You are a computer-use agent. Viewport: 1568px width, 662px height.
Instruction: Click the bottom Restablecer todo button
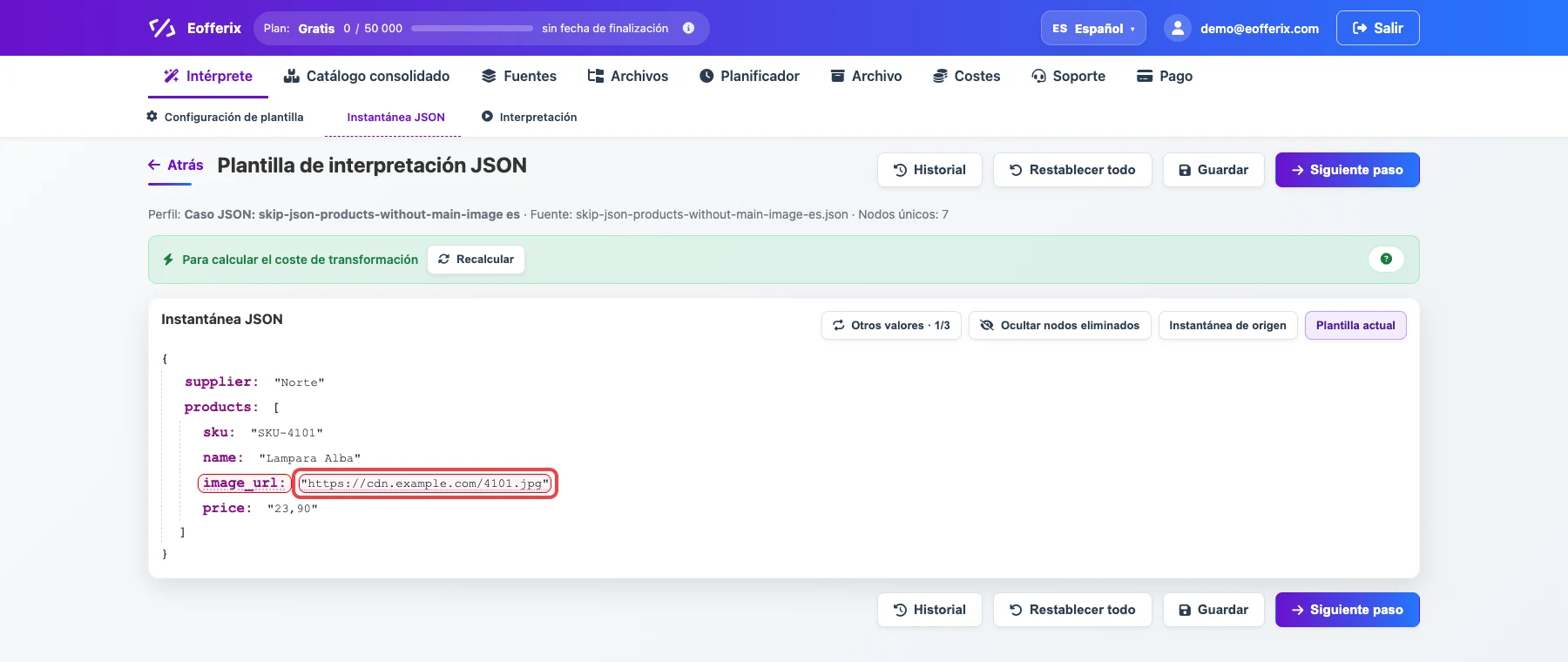(1072, 610)
